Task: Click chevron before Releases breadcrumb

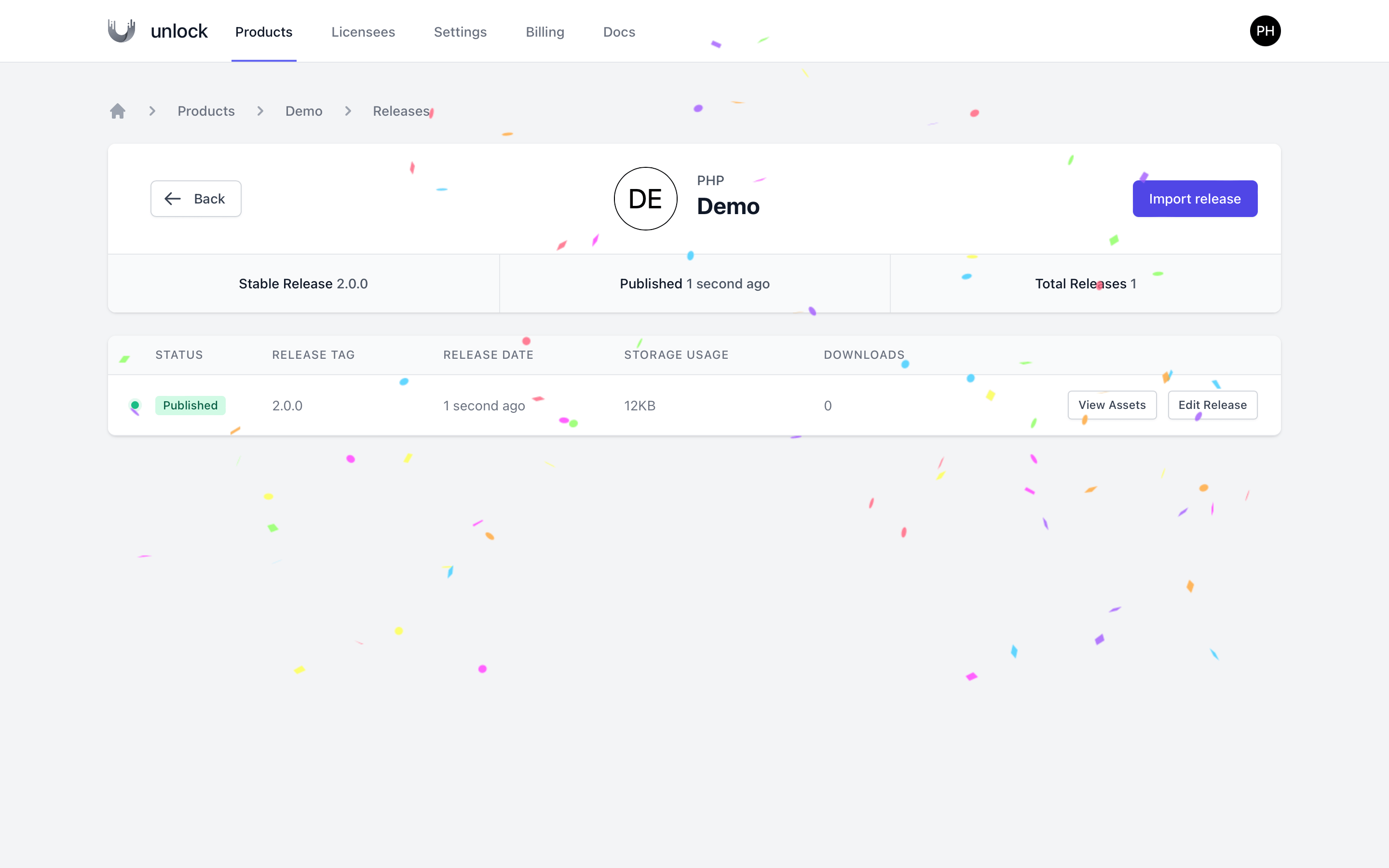Action: 348,111
